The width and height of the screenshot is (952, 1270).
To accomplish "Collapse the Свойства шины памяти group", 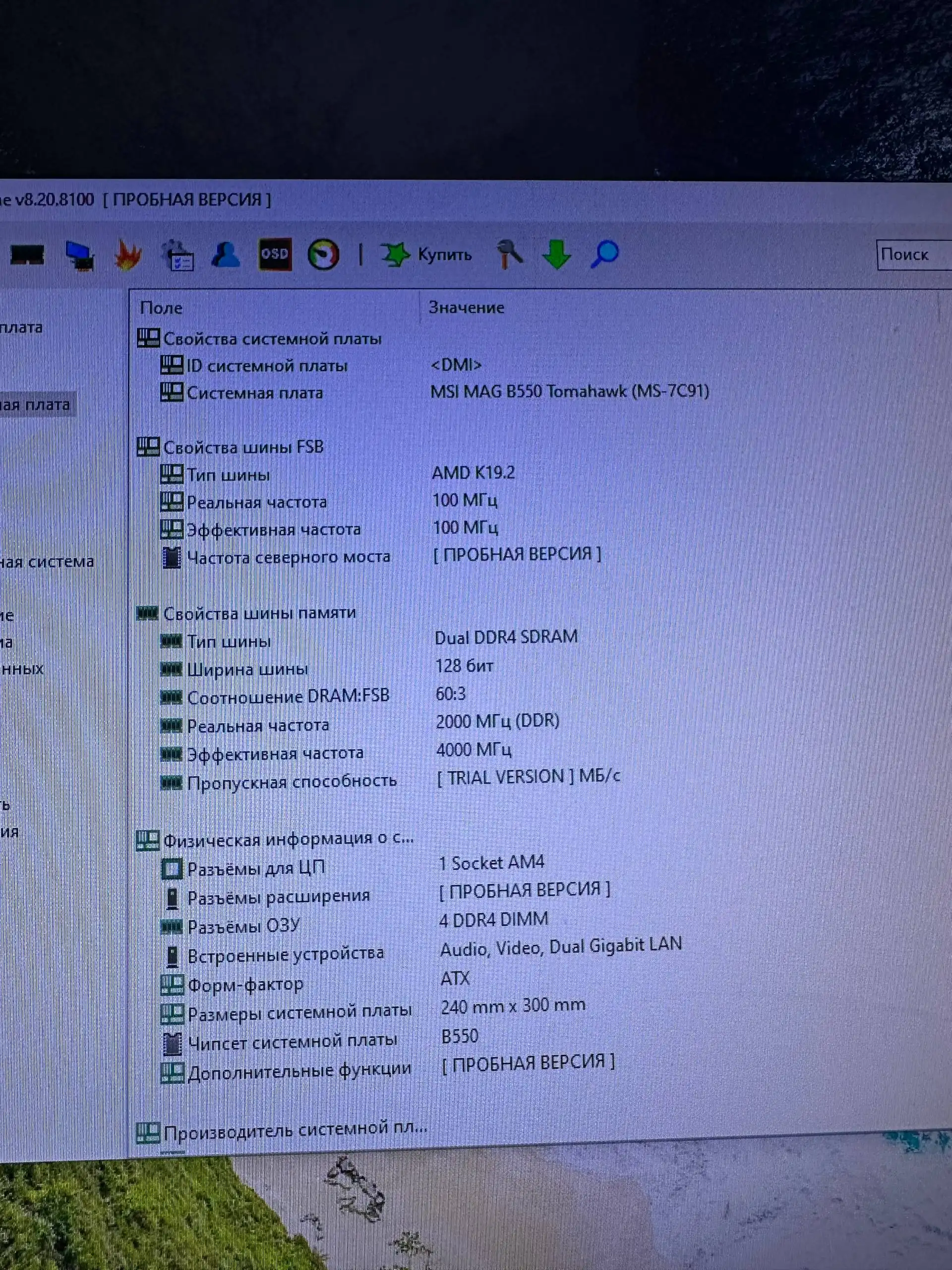I will pyautogui.click(x=148, y=612).
